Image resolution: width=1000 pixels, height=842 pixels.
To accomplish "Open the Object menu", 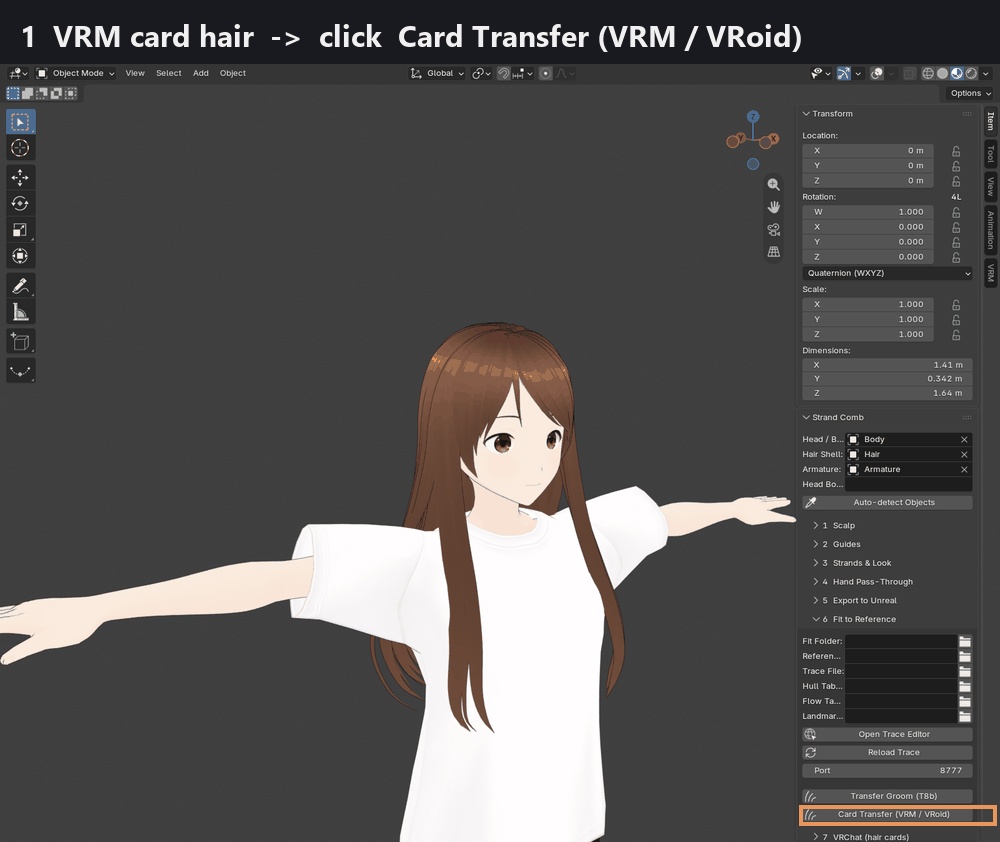I will pyautogui.click(x=233, y=73).
